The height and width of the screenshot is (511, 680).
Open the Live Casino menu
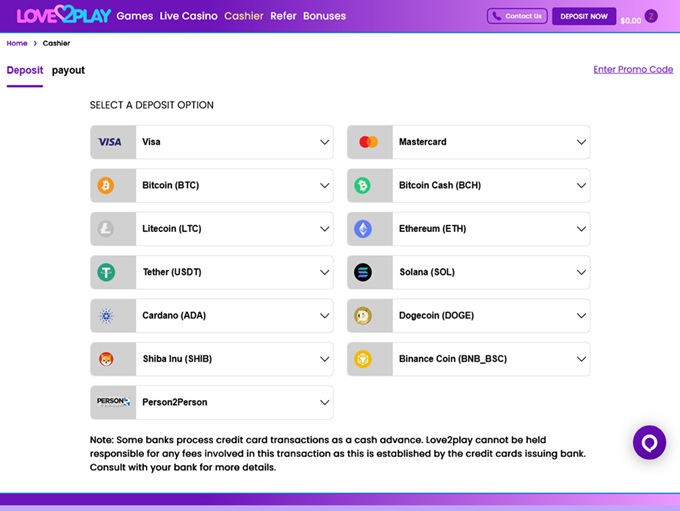click(x=189, y=16)
